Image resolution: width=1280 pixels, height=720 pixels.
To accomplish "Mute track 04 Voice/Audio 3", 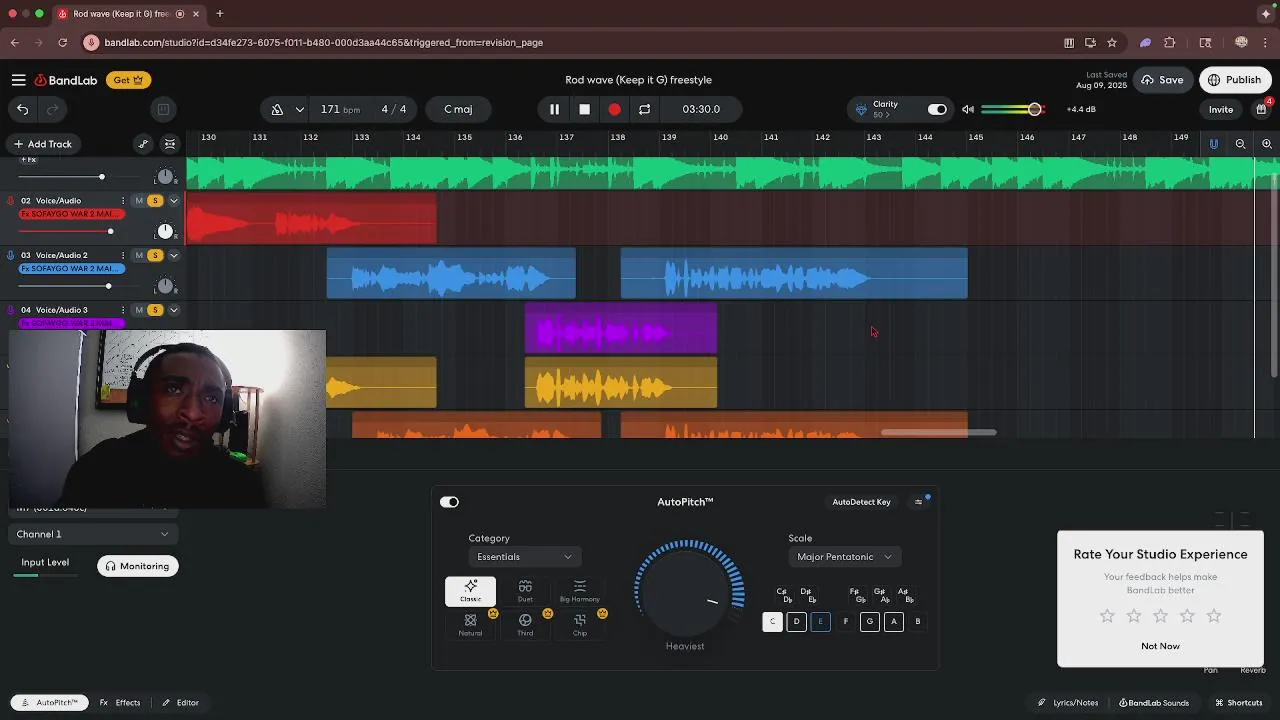I will (x=139, y=310).
